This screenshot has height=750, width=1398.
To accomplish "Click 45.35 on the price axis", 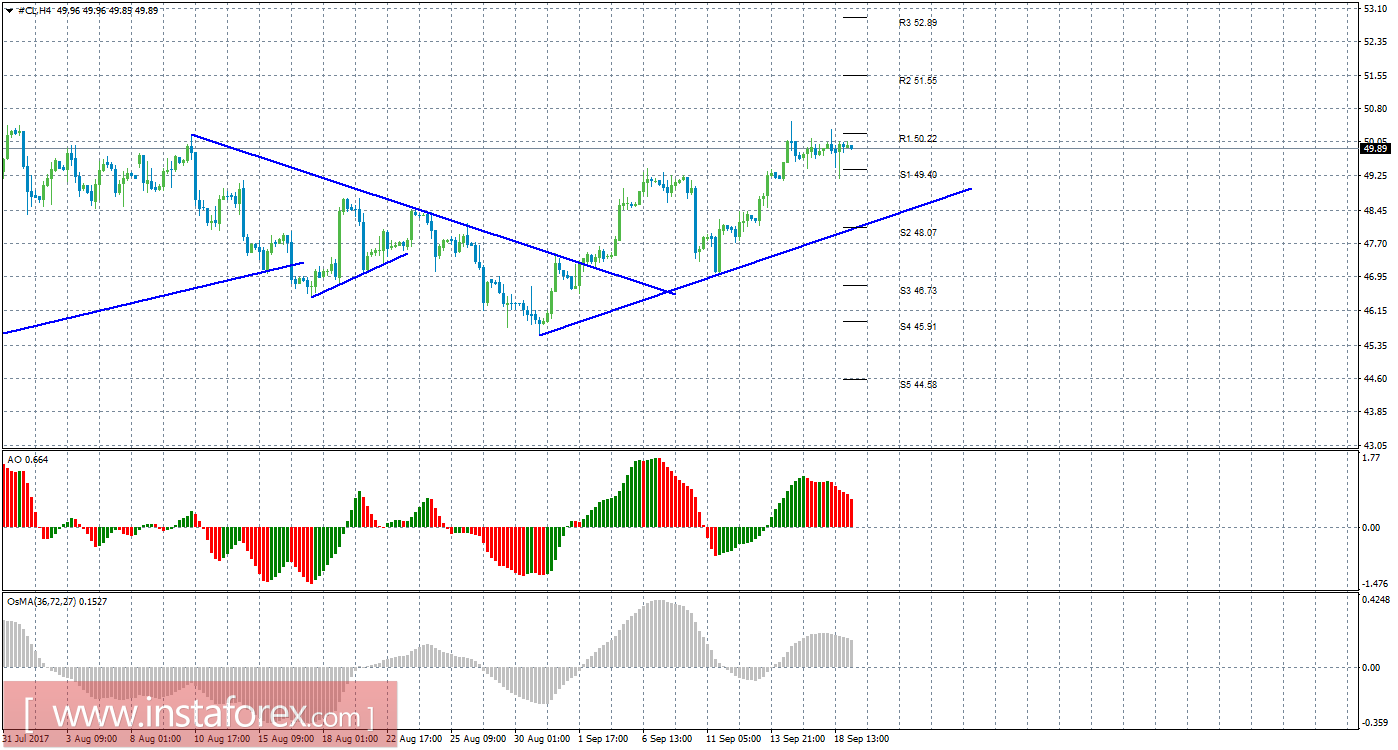I will coord(1375,345).
